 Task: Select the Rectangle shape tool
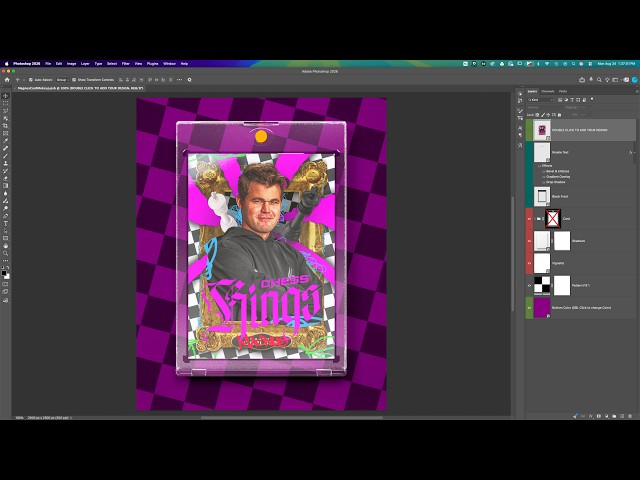coord(6,238)
